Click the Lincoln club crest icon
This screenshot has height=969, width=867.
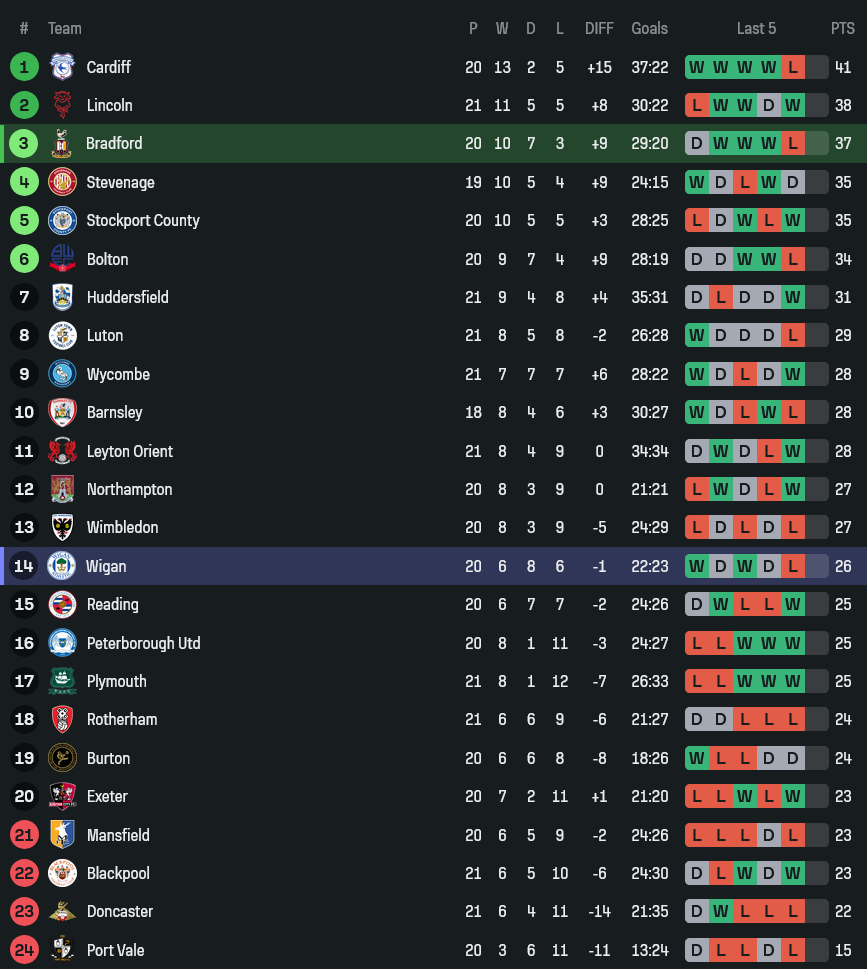click(62, 105)
